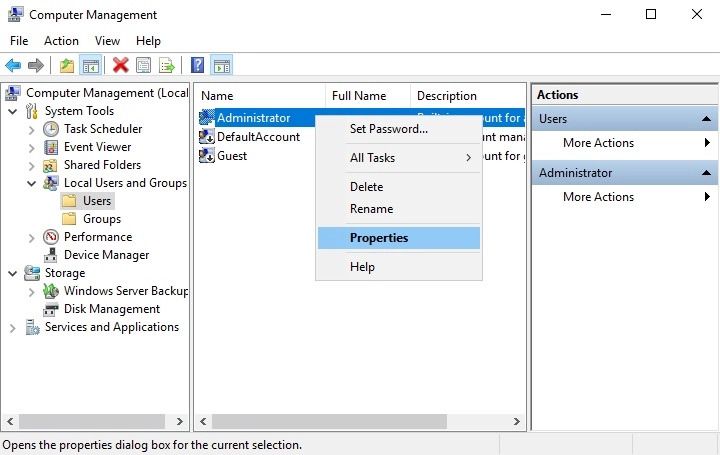Click the Computer Management root icon in tree
Viewport: 720px width, 455px height.
click(13, 93)
